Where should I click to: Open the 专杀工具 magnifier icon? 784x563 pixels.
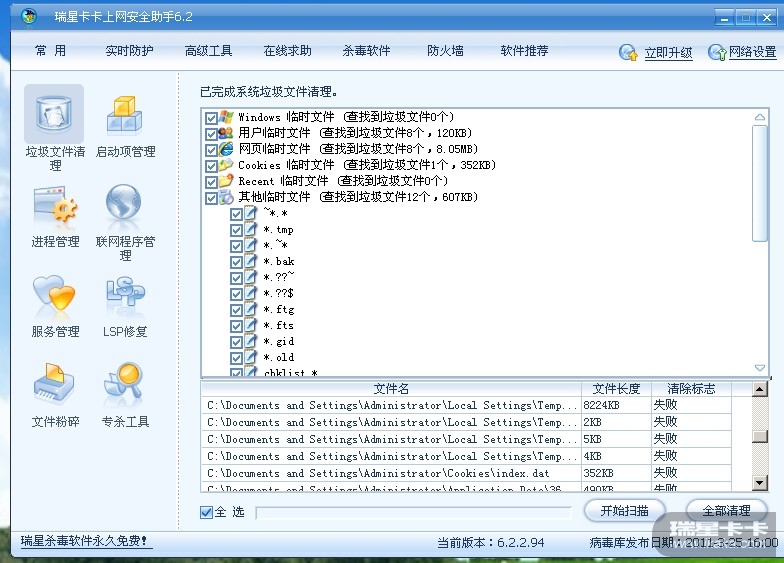(x=124, y=382)
